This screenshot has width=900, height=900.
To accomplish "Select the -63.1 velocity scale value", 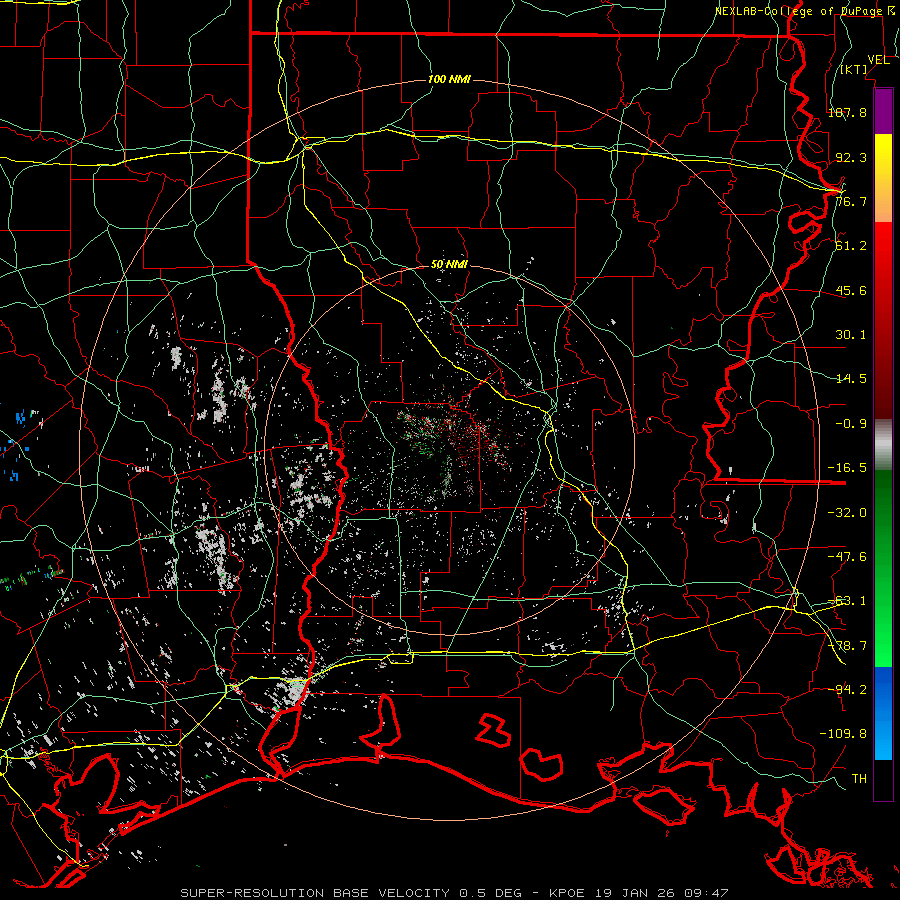I will point(847,601).
